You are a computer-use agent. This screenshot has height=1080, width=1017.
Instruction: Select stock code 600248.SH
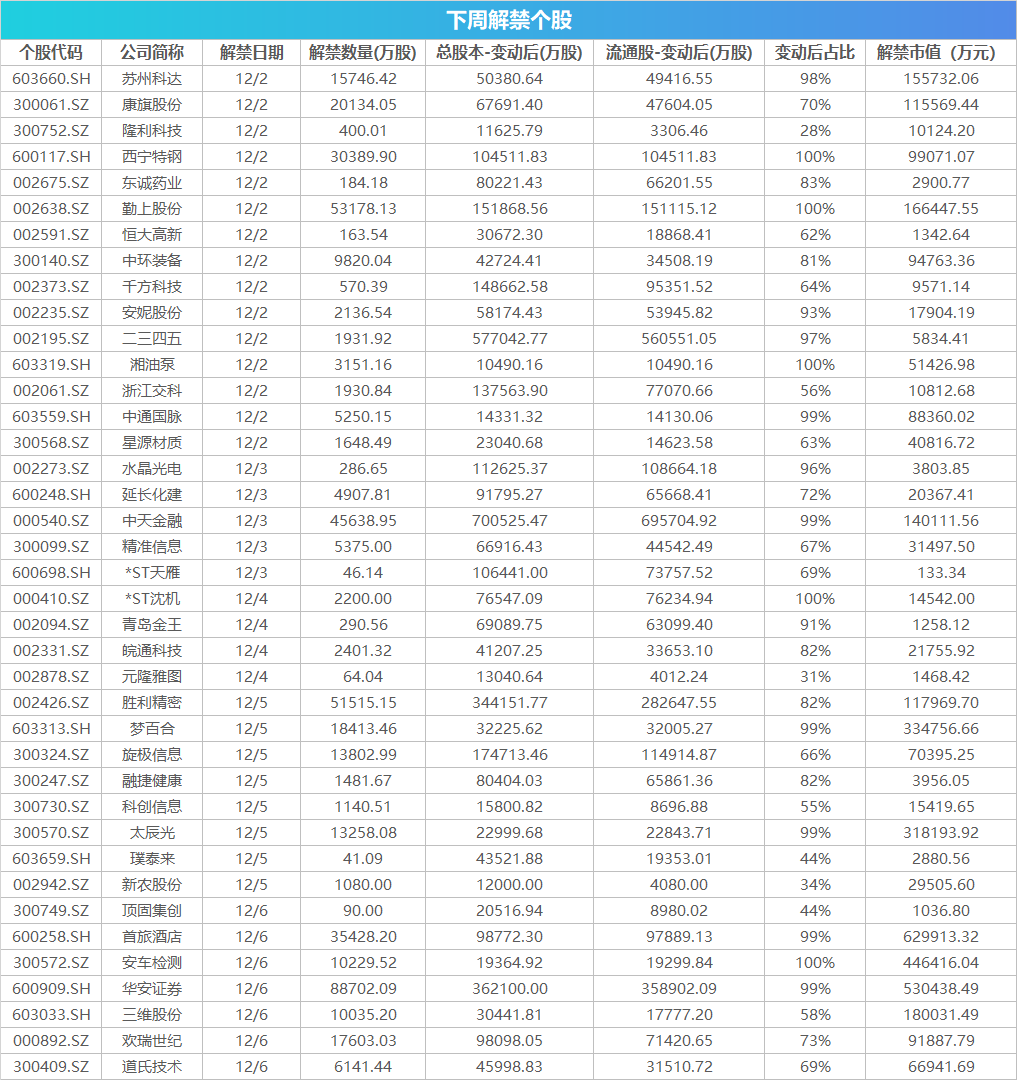coord(51,495)
